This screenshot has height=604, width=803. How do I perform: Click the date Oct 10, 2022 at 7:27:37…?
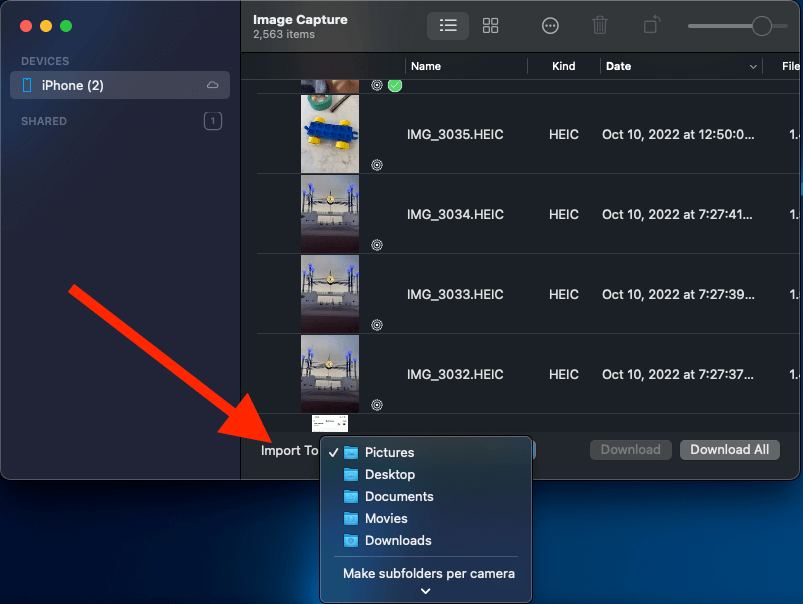click(678, 374)
